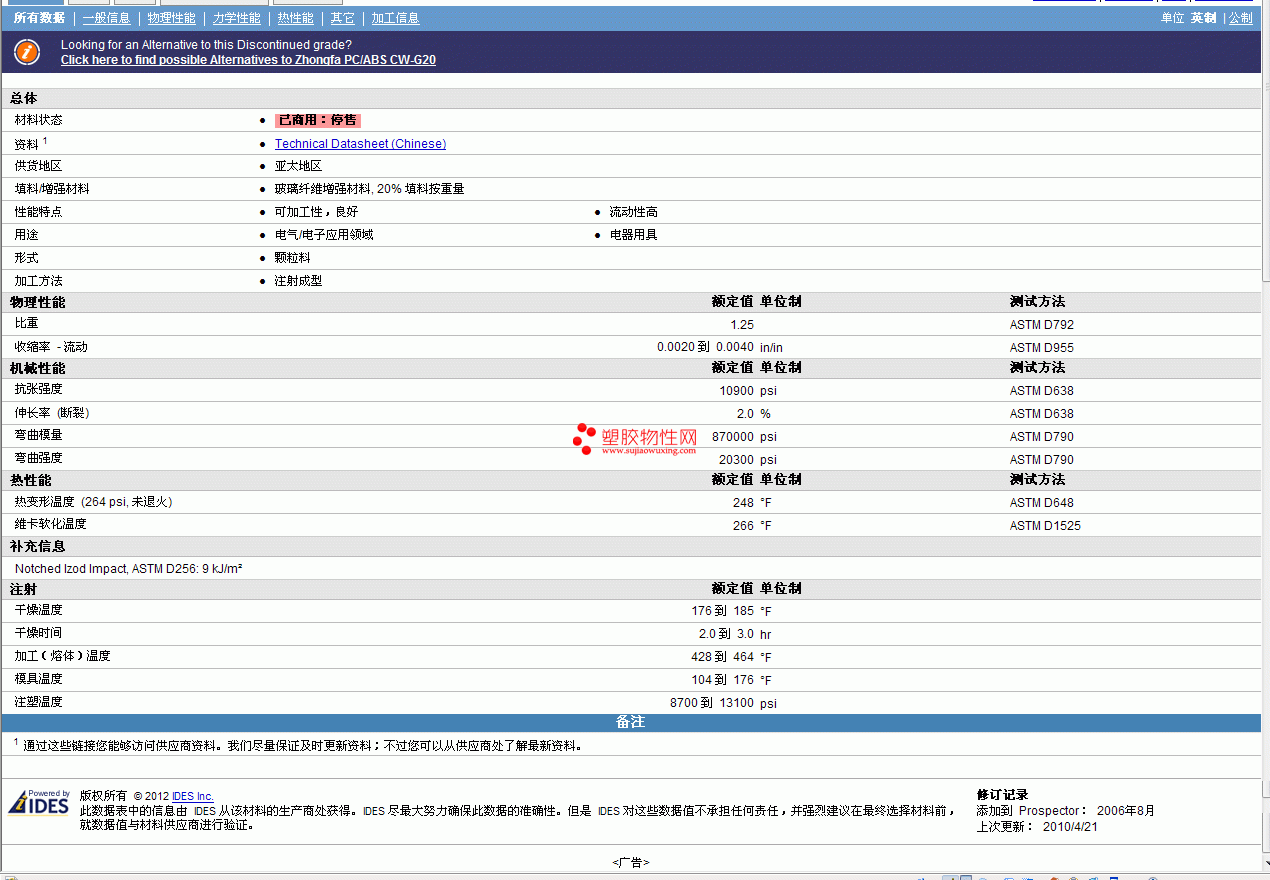Click Vicat softening temperature value 266
Viewport: 1270px width, 880px height.
click(743, 526)
